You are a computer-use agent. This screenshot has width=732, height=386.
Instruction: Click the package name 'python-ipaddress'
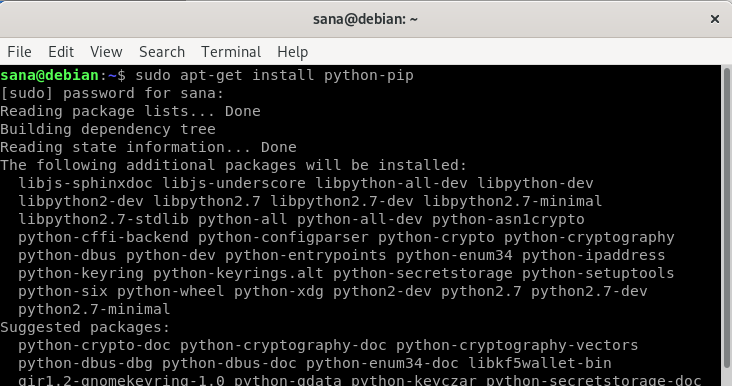tap(594, 255)
